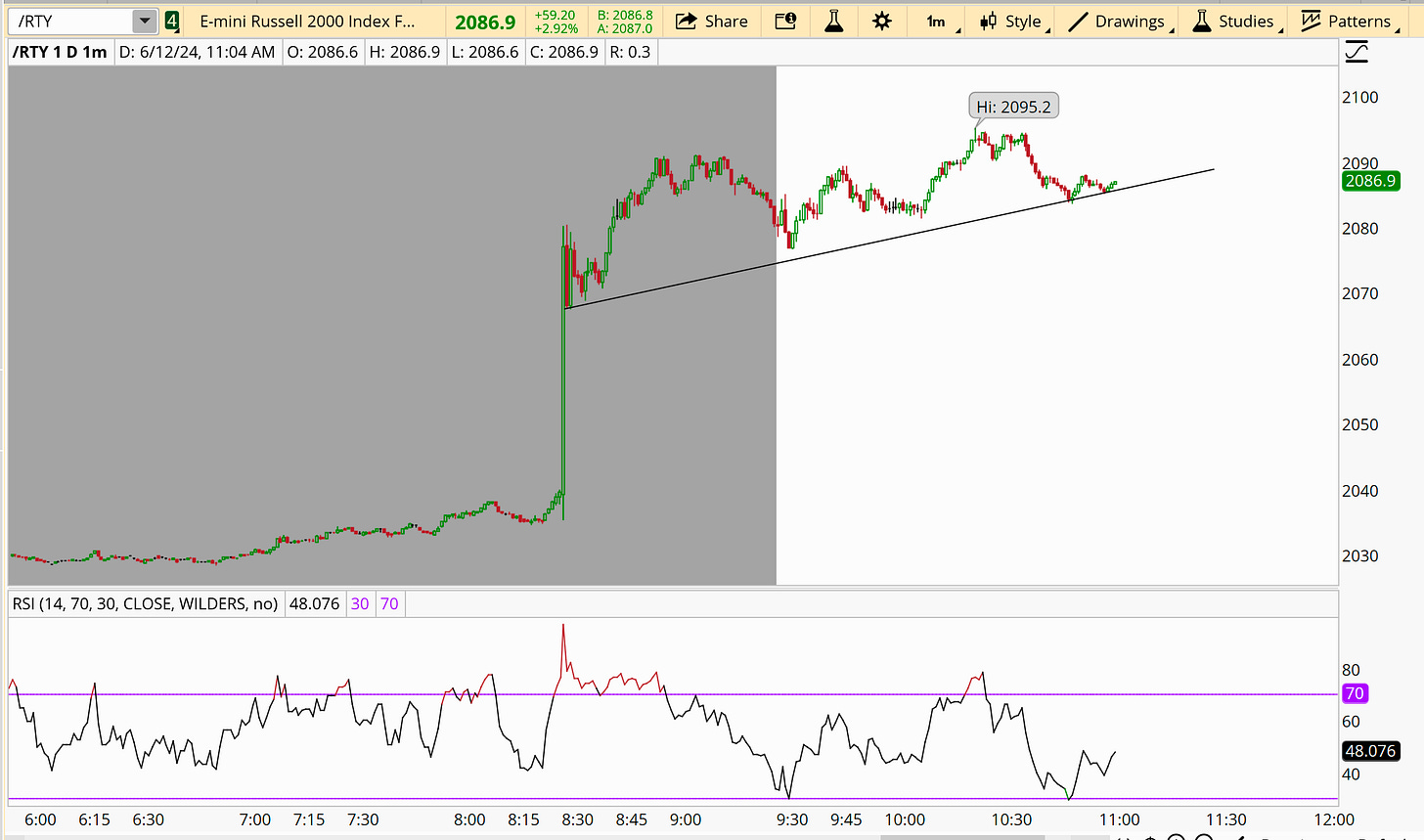Click the green 2086.9 price axis label

(1370, 181)
